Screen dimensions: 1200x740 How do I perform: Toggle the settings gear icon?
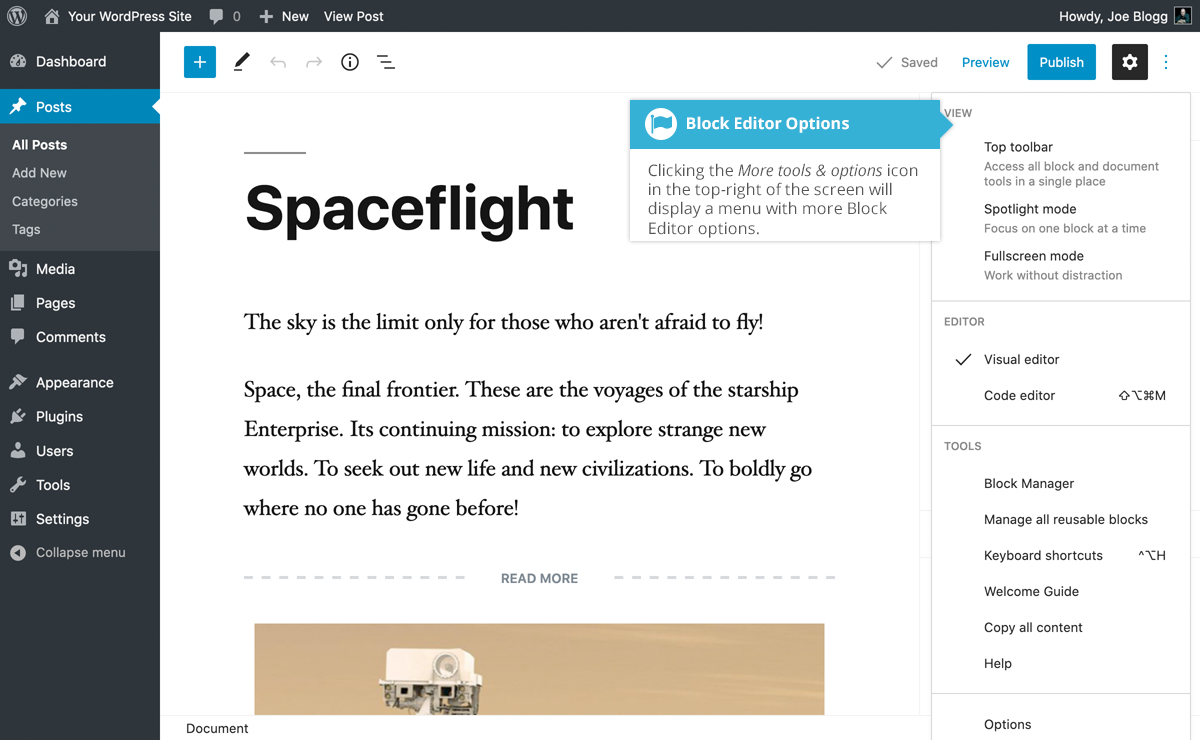(1129, 62)
